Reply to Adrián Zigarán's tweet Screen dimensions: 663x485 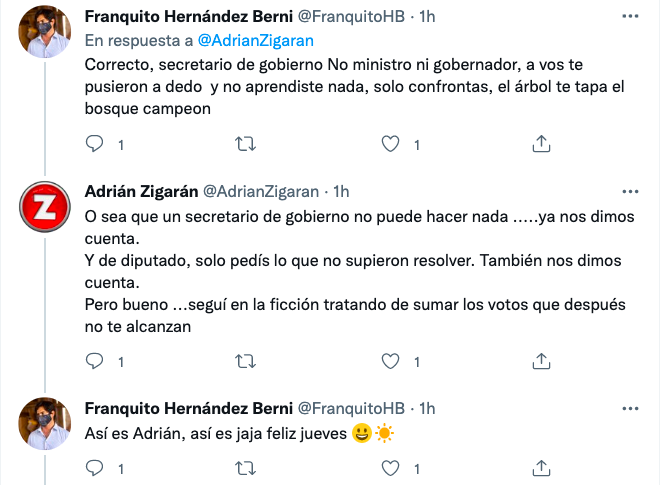(94, 360)
